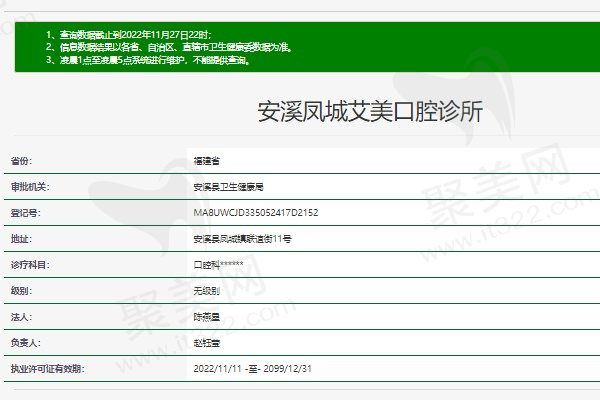Click the 诊疗科目 label
The width and height of the screenshot is (600, 400).
coord(30,265)
